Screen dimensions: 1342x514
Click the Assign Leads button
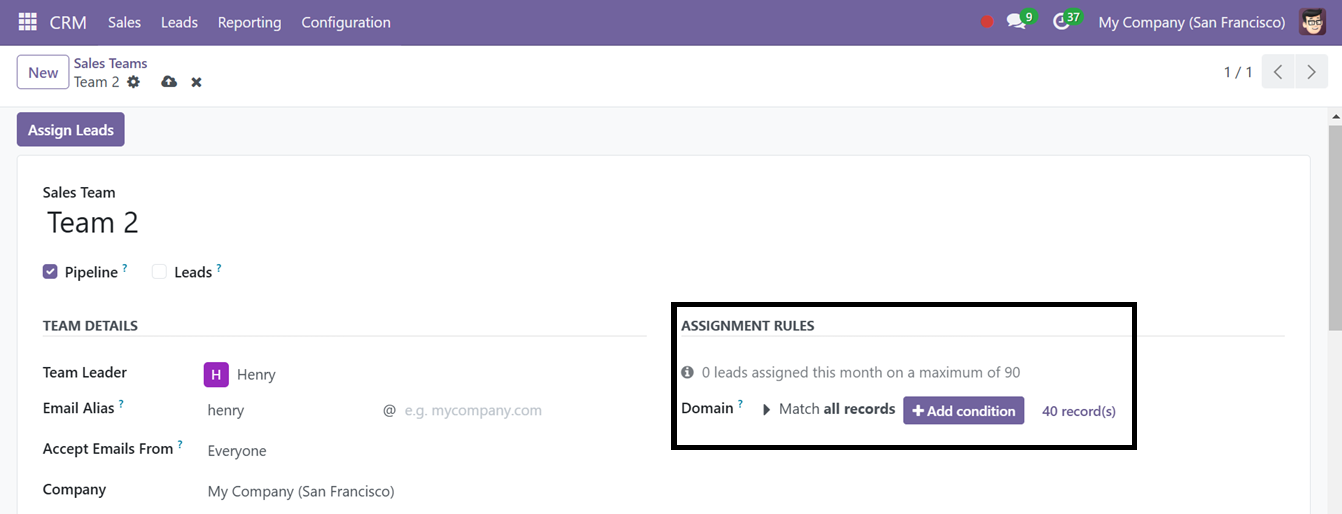click(71, 130)
